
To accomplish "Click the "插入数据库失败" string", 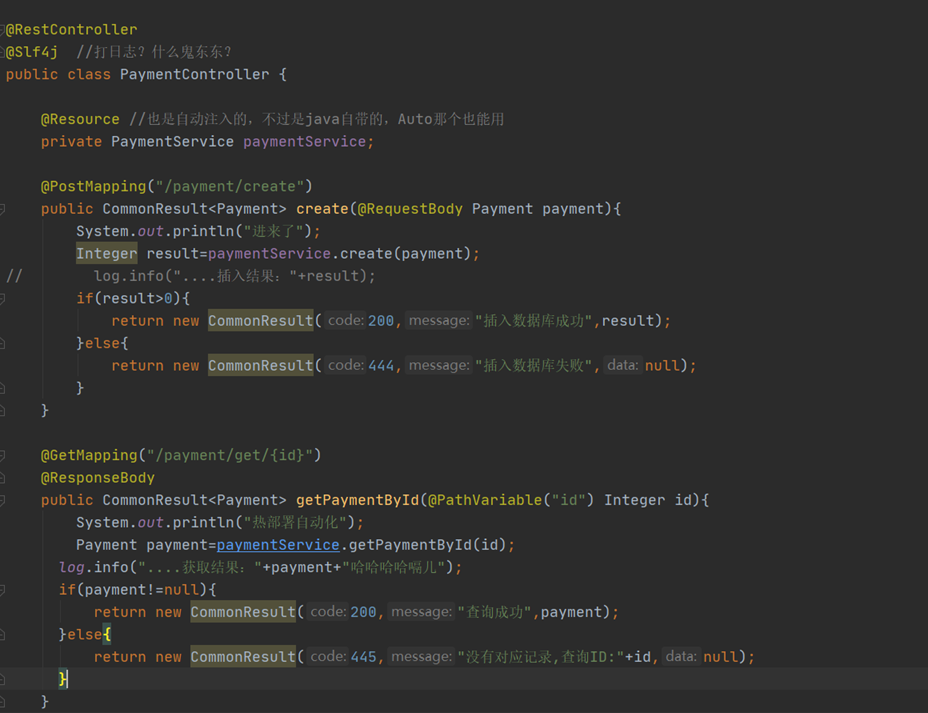I will click(x=533, y=366).
